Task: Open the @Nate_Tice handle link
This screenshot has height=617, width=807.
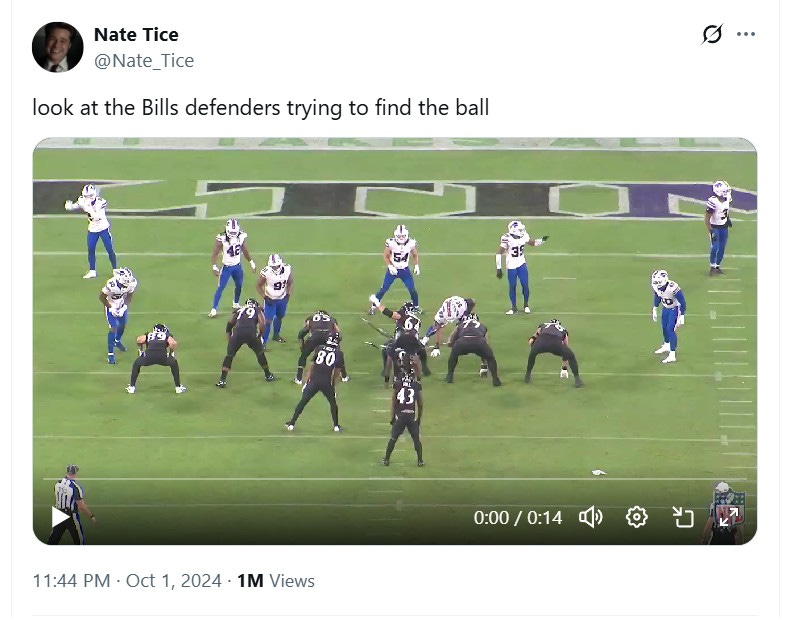Action: point(144,61)
